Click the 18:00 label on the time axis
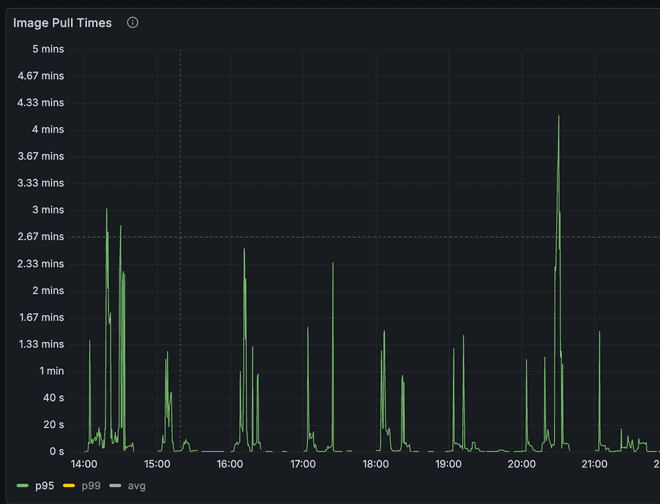Image resolution: width=660 pixels, height=504 pixels. [x=375, y=464]
